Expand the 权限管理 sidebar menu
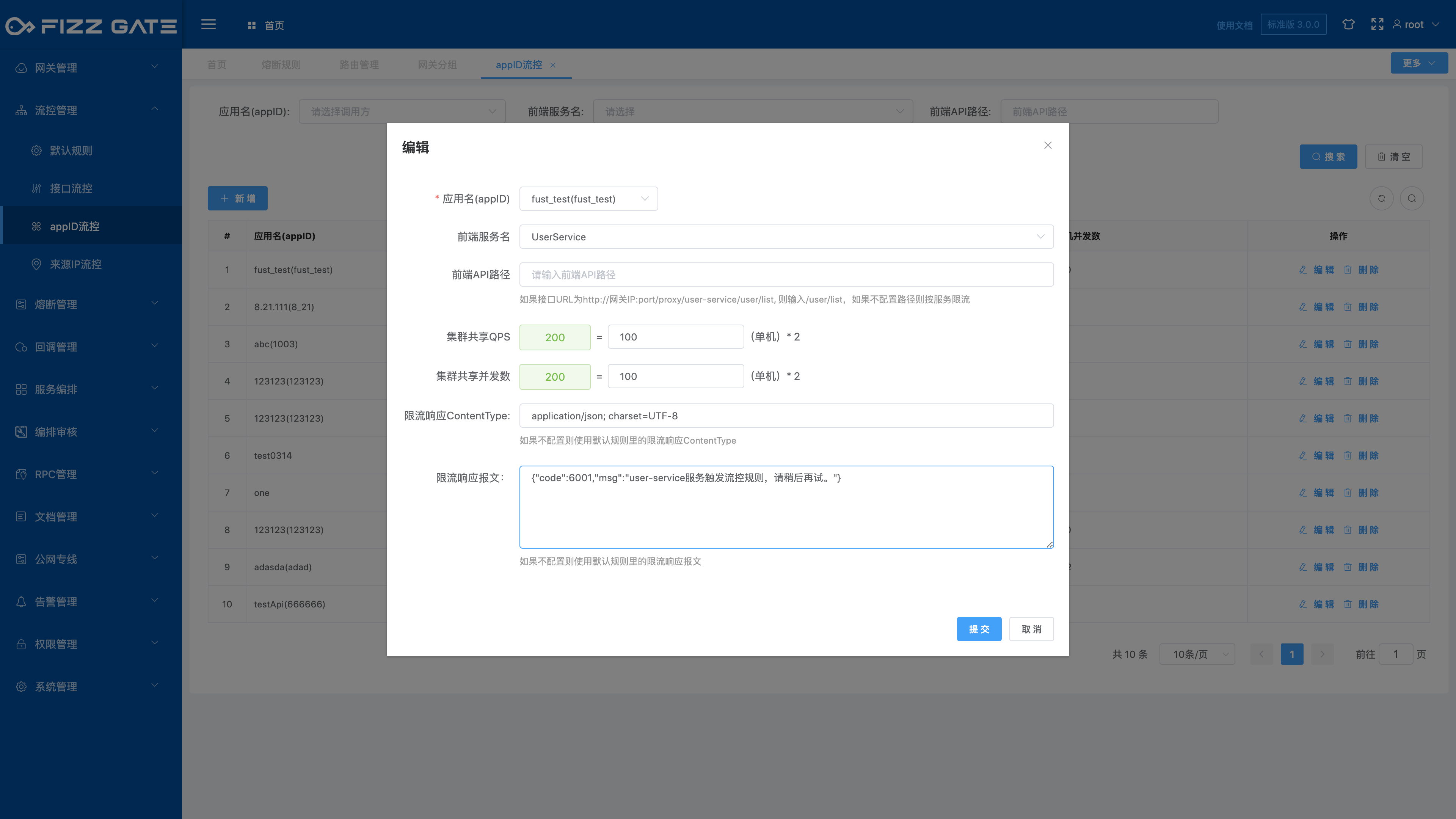The image size is (1456, 819). (91, 644)
